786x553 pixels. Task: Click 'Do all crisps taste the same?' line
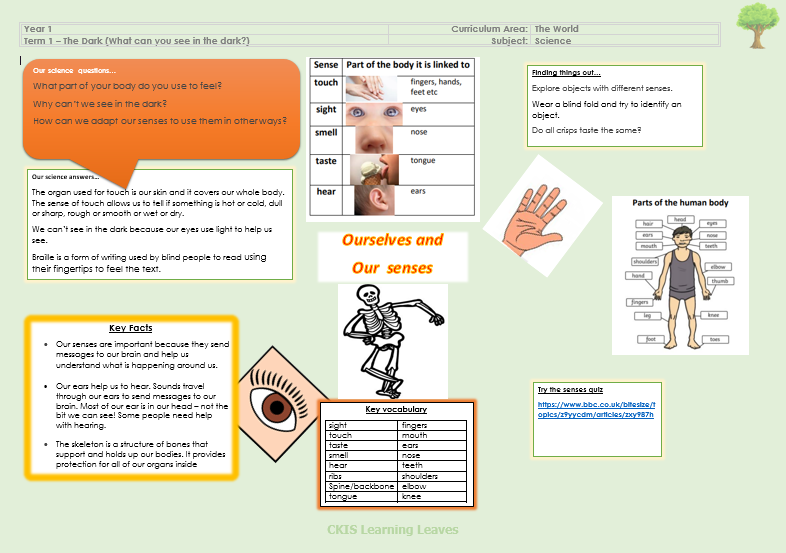(586, 130)
